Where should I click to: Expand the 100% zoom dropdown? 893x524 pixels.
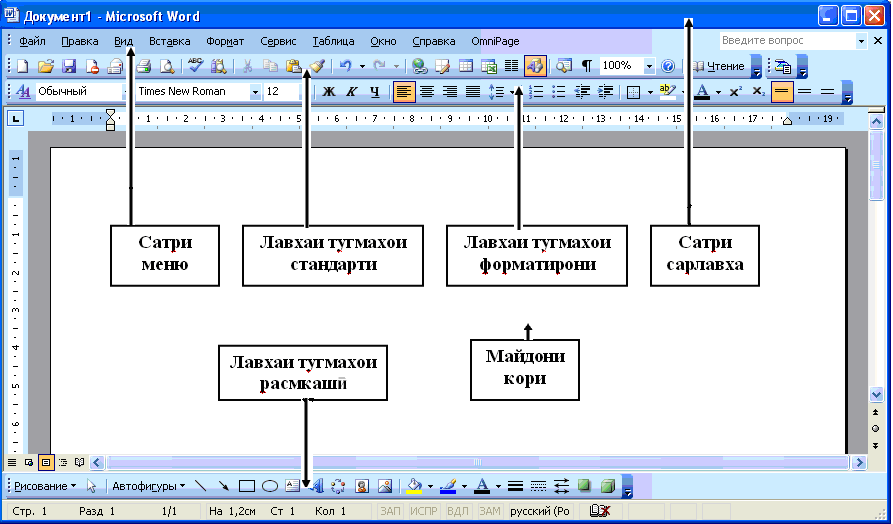(649, 66)
